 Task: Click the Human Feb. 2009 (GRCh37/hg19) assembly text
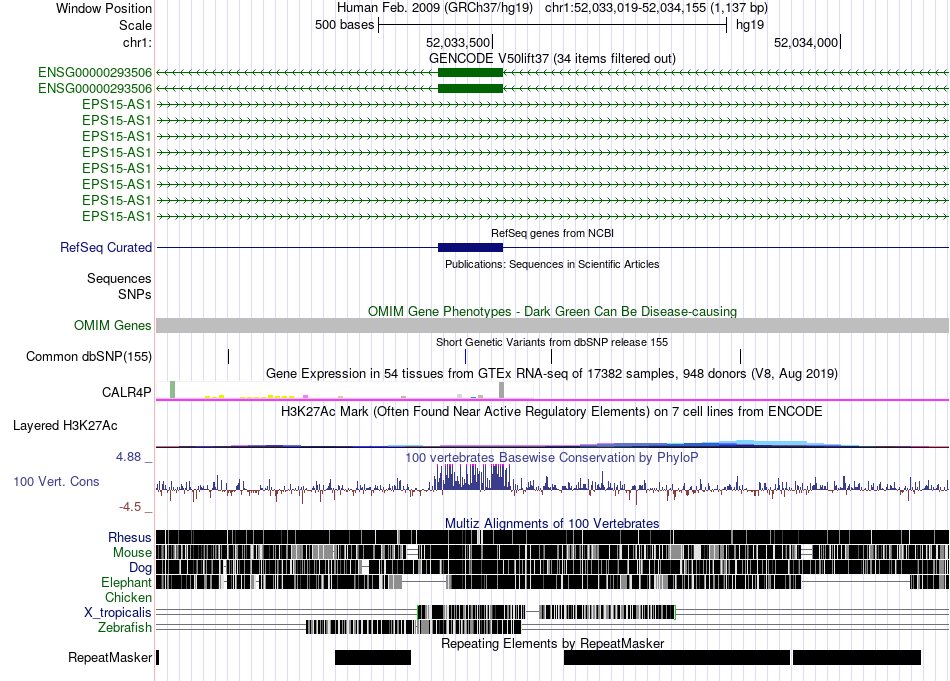(x=434, y=8)
